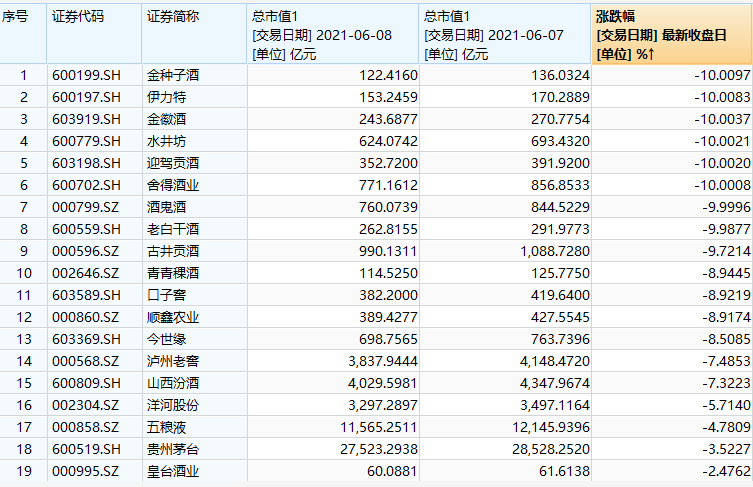The width and height of the screenshot is (753, 487).
Task: Select stock code 000596.SZ
Action: click(x=85, y=251)
